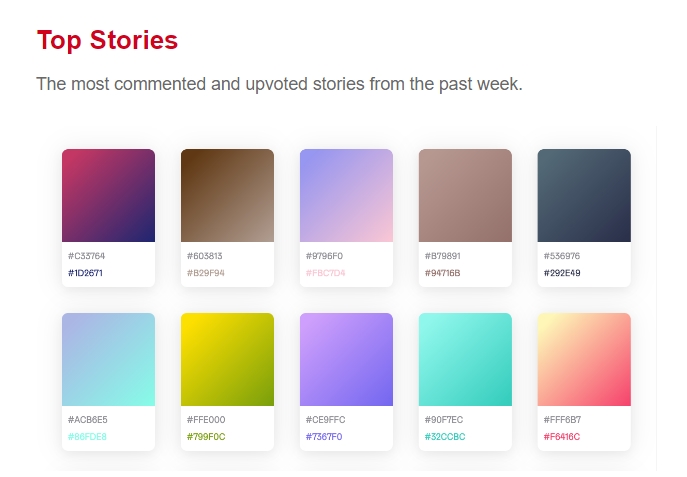
Task: Select the dark slate blue gradient swatch
Action: point(584,195)
